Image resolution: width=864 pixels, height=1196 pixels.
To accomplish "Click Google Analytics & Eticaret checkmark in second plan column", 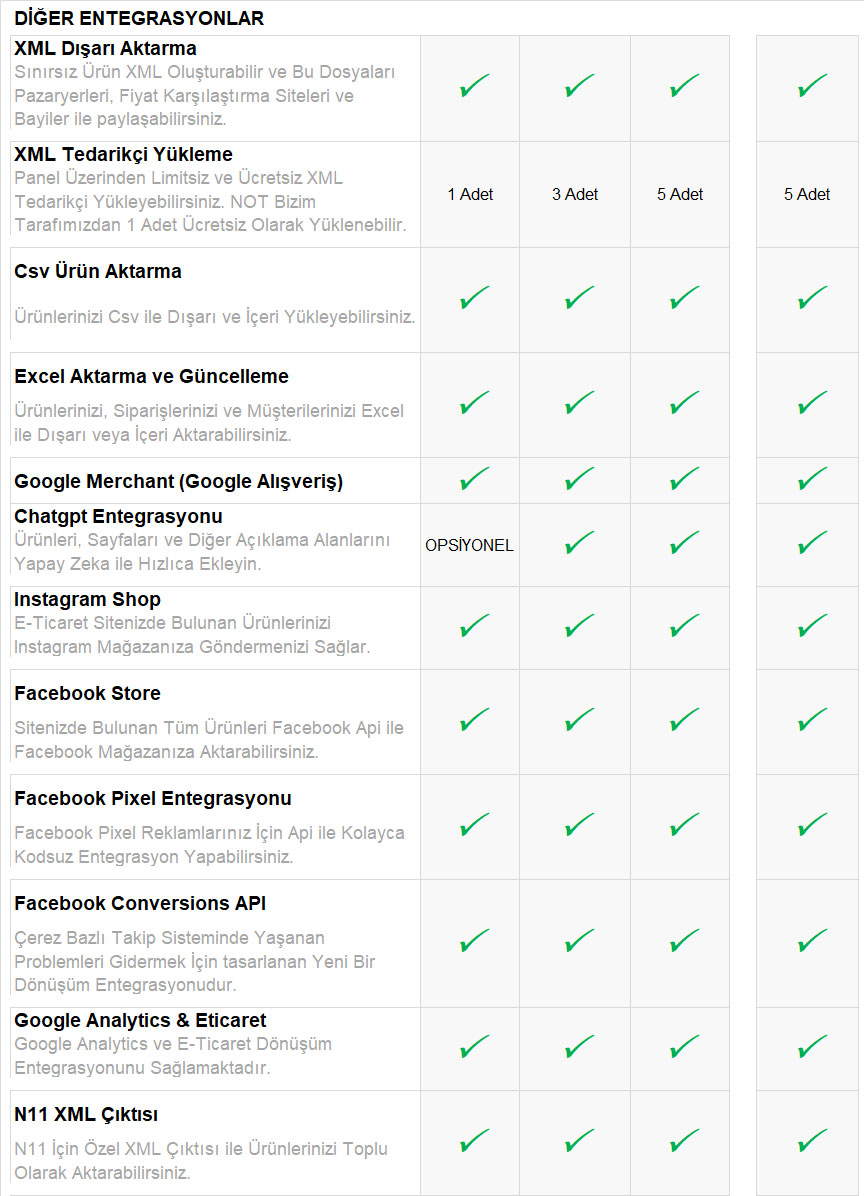I will click(579, 1048).
